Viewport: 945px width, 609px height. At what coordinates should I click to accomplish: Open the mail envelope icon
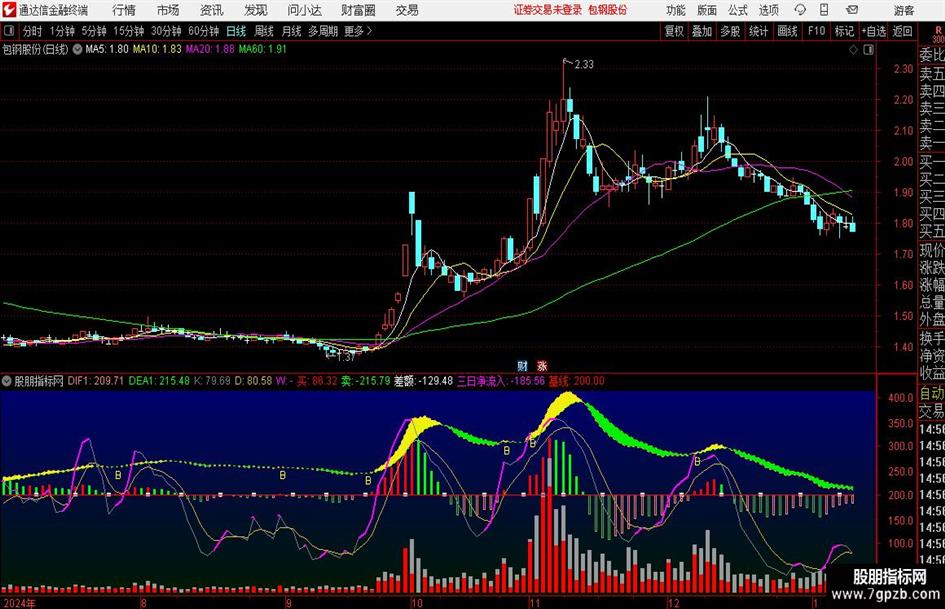(x=852, y=10)
